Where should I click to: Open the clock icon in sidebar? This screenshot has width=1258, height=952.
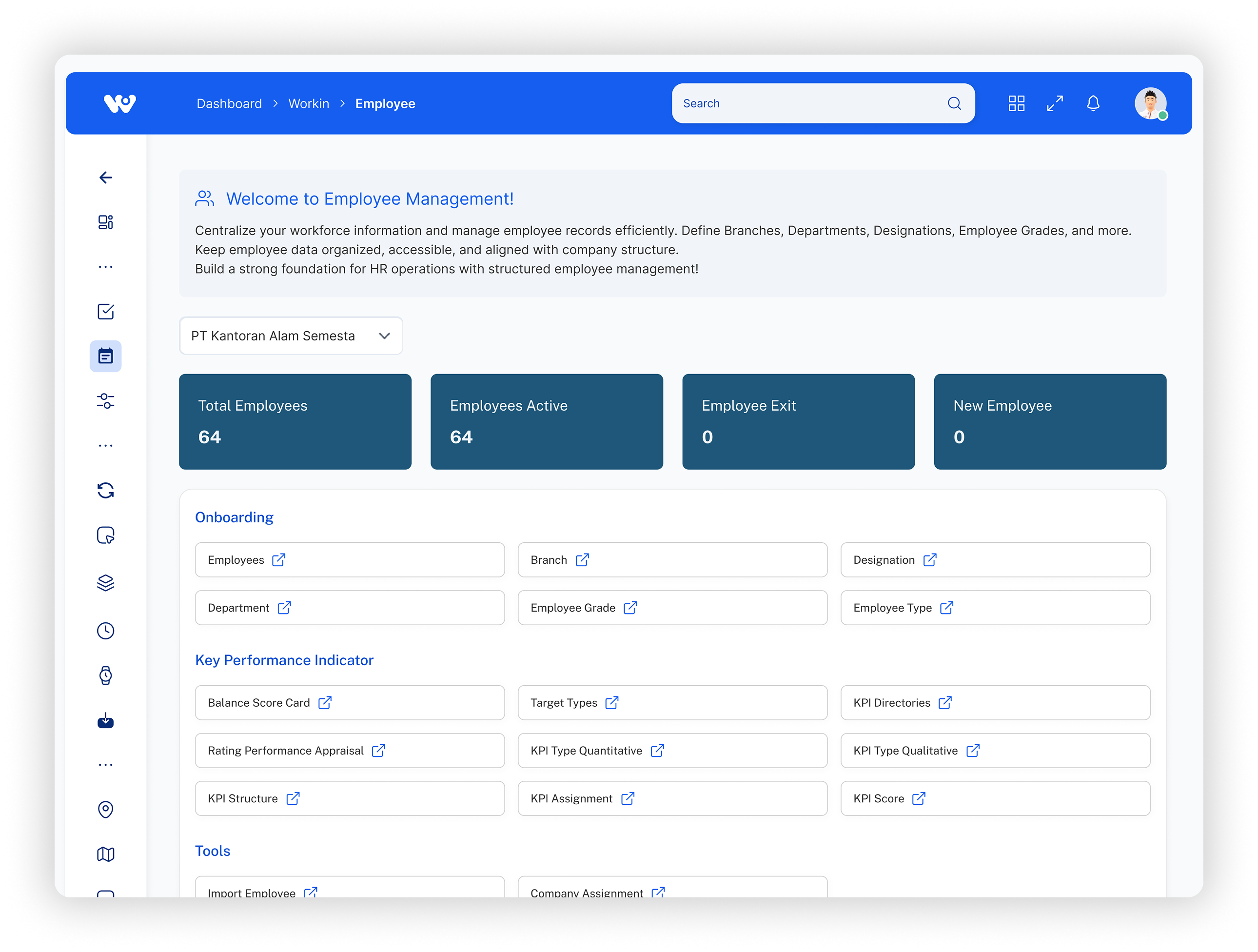click(x=105, y=631)
